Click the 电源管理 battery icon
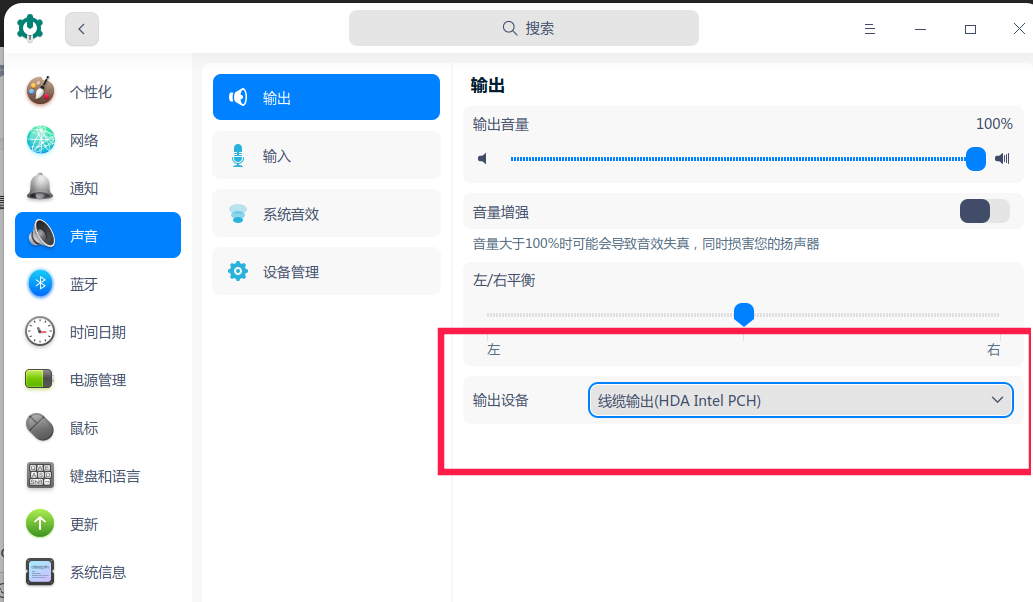 [x=39, y=379]
